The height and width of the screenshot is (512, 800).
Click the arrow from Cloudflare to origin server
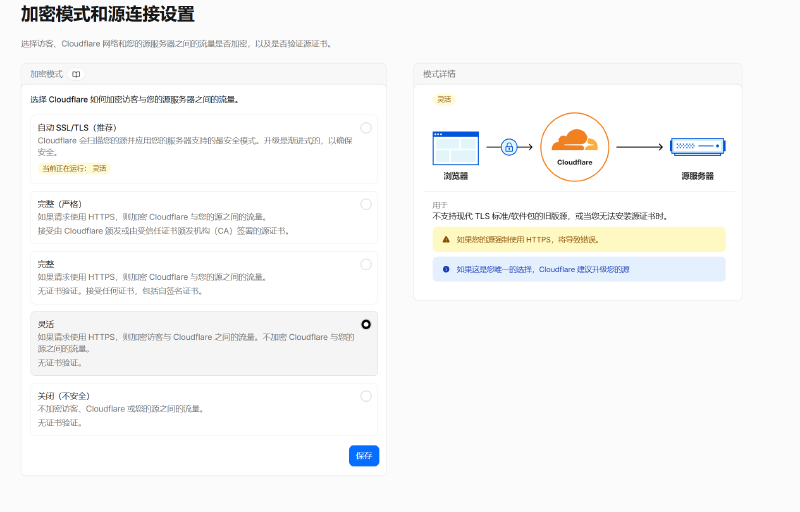pos(639,147)
